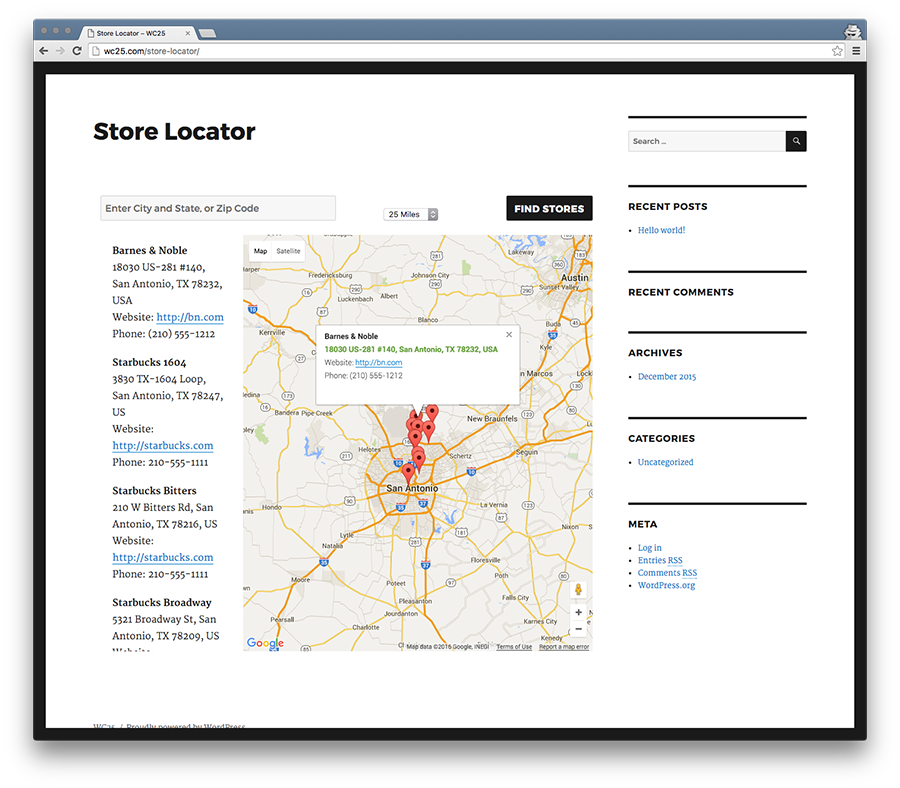This screenshot has height=788, width=900.
Task: Click the Log in link
Action: (x=650, y=548)
